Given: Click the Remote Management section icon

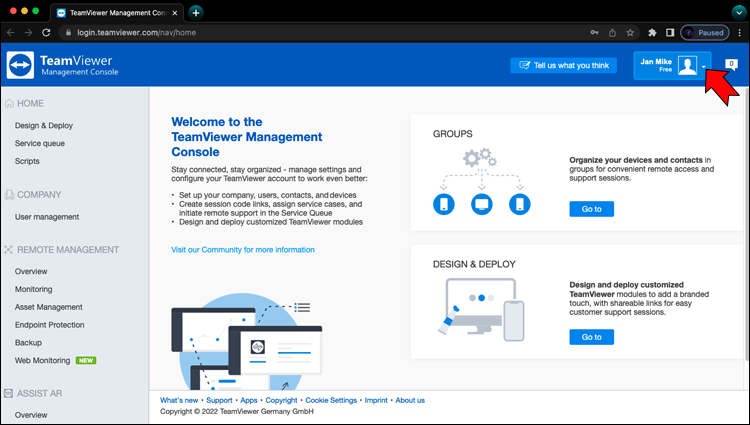Looking at the screenshot, I should [x=9, y=250].
